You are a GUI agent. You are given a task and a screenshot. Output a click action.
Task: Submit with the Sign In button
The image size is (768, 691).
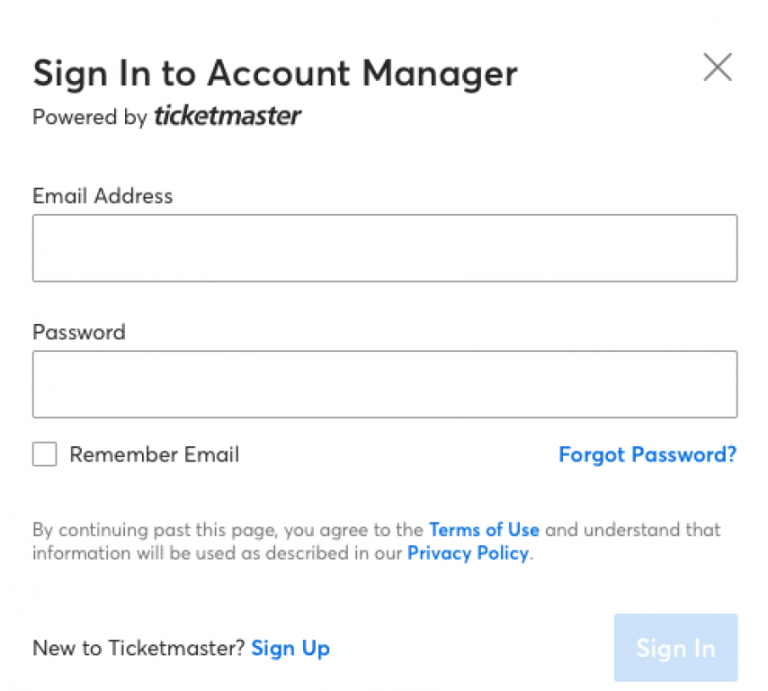[676, 647]
